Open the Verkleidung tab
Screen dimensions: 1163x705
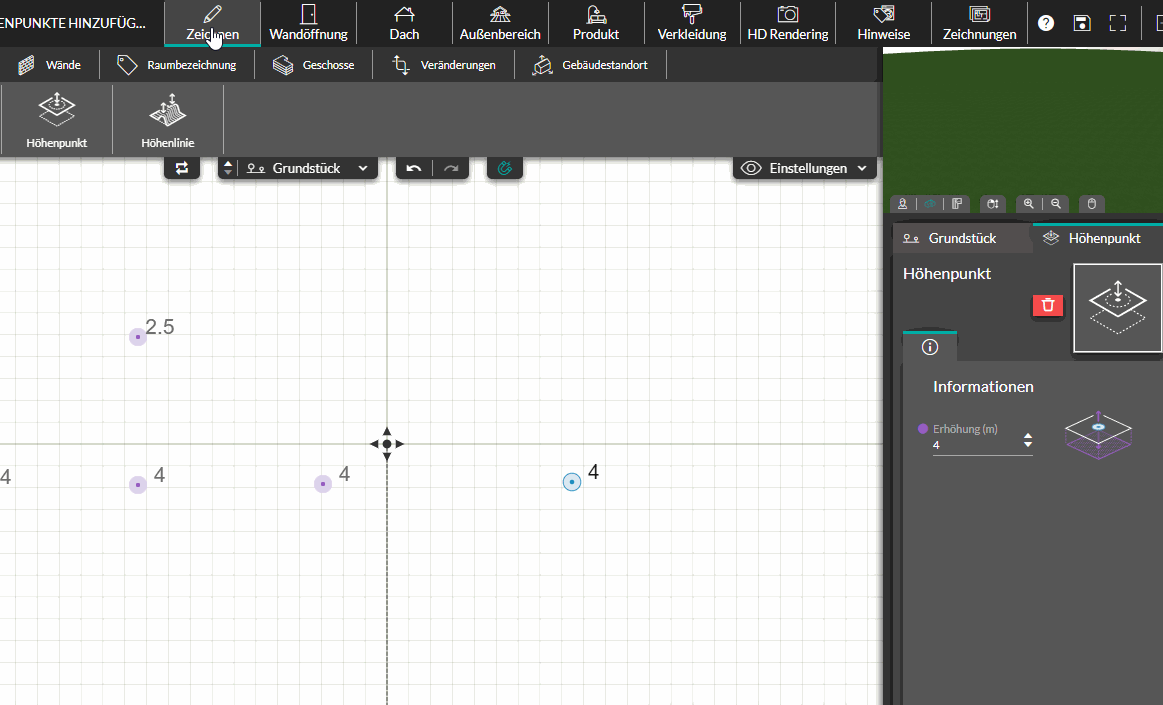tap(692, 23)
